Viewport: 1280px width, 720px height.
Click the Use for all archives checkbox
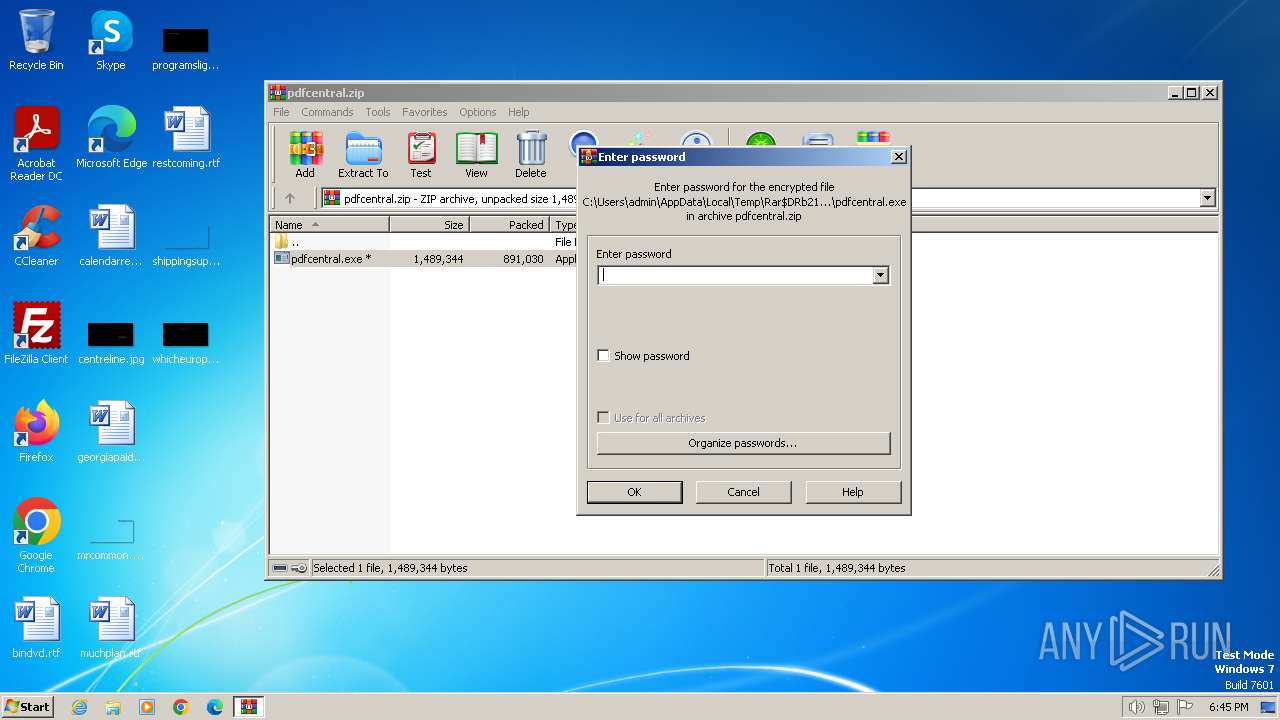603,418
